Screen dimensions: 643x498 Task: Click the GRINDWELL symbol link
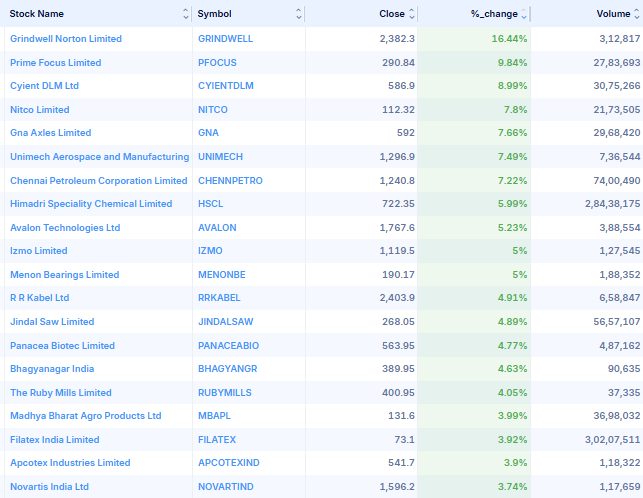tap(226, 39)
